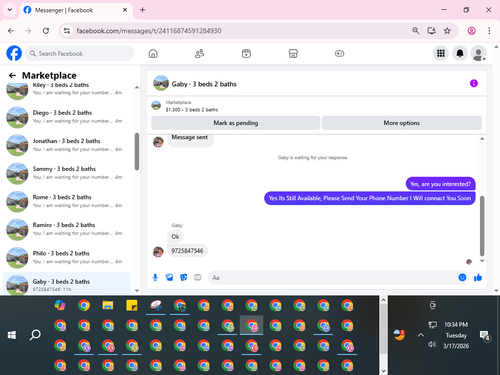Open the emoji picker in message box
Image resolution: width=500 pixels, height=375 pixels.
tap(462, 277)
